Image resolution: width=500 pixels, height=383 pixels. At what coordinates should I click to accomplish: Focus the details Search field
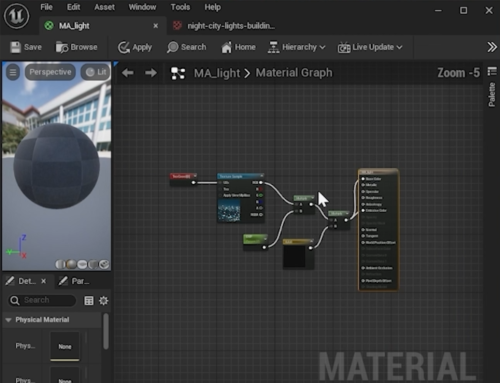42,300
